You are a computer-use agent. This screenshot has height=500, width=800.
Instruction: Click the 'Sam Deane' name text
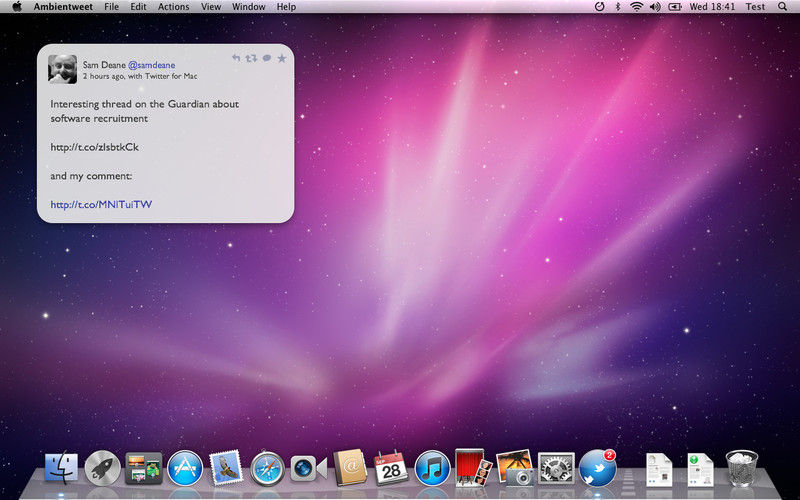click(x=104, y=65)
